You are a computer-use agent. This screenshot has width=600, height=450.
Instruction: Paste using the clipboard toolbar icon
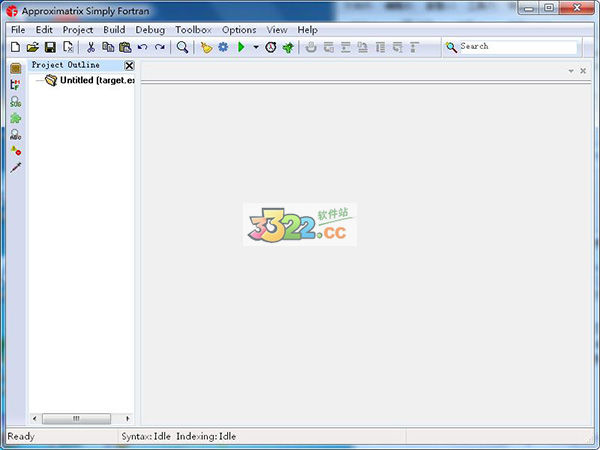click(125, 47)
